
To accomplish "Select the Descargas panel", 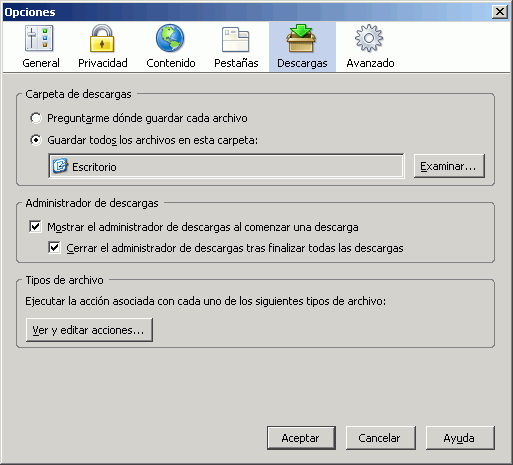I will tap(302, 46).
